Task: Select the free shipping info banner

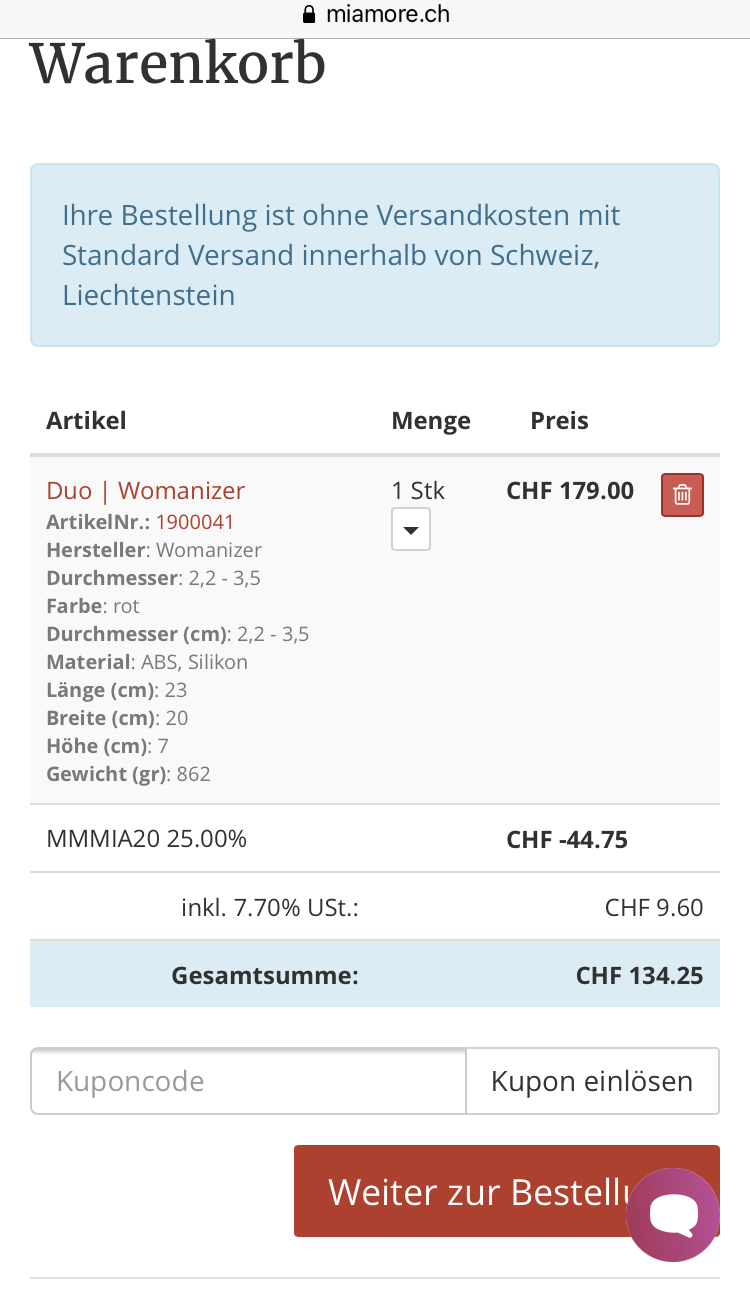Action: coord(374,255)
